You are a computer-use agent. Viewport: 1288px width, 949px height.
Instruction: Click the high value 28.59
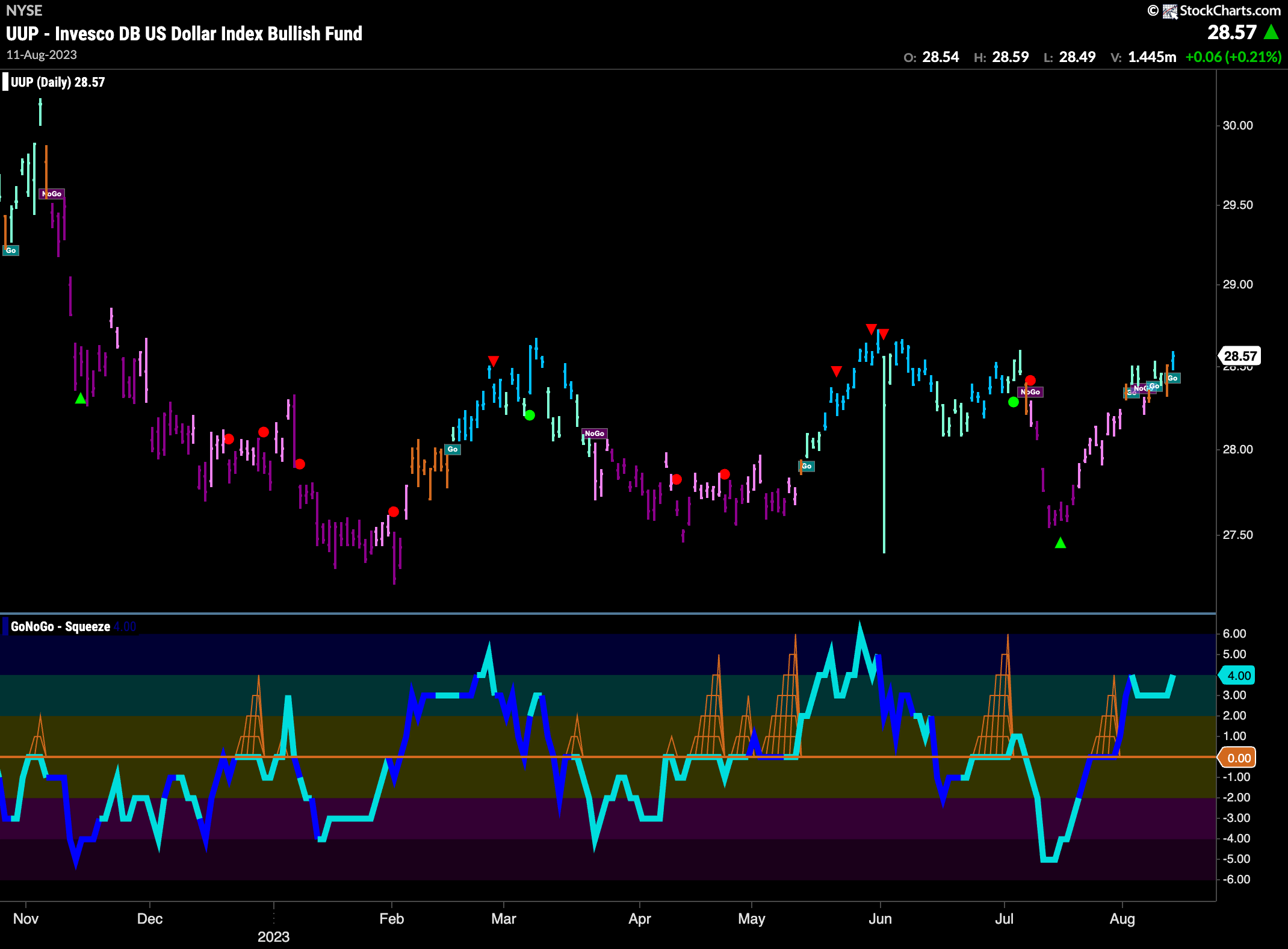(1011, 57)
